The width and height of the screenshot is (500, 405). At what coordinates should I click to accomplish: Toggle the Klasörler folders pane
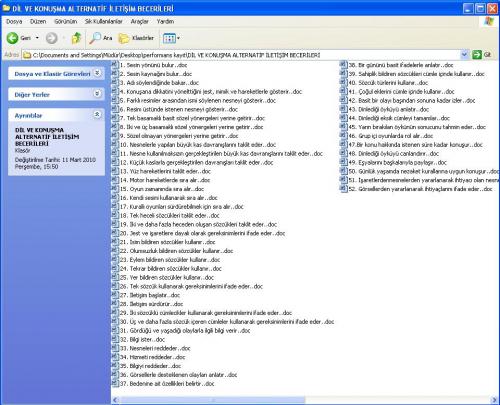pyautogui.click(x=136, y=38)
